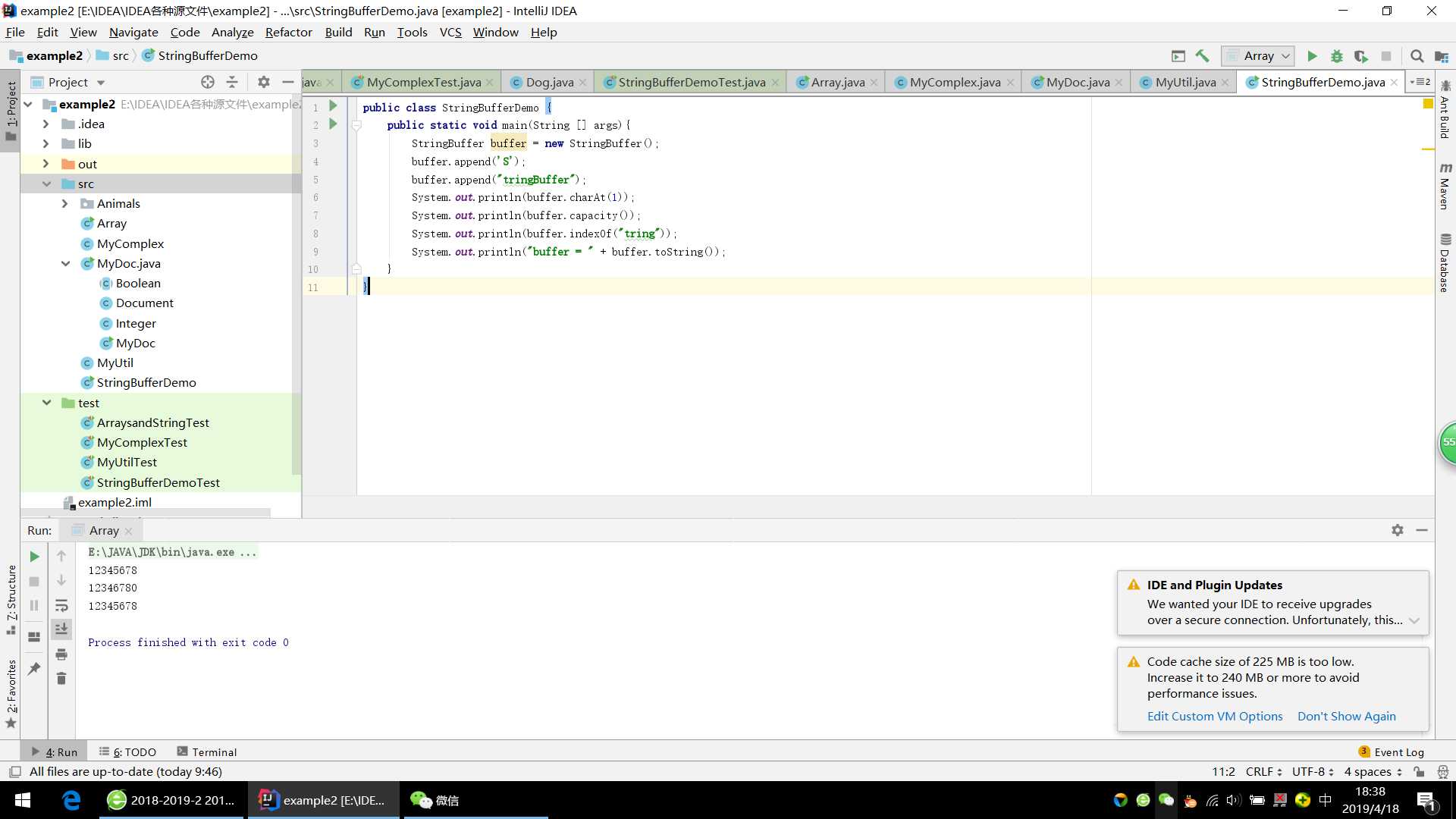Expand the Animals package
Image resolution: width=1456 pixels, height=819 pixels.
coord(64,203)
